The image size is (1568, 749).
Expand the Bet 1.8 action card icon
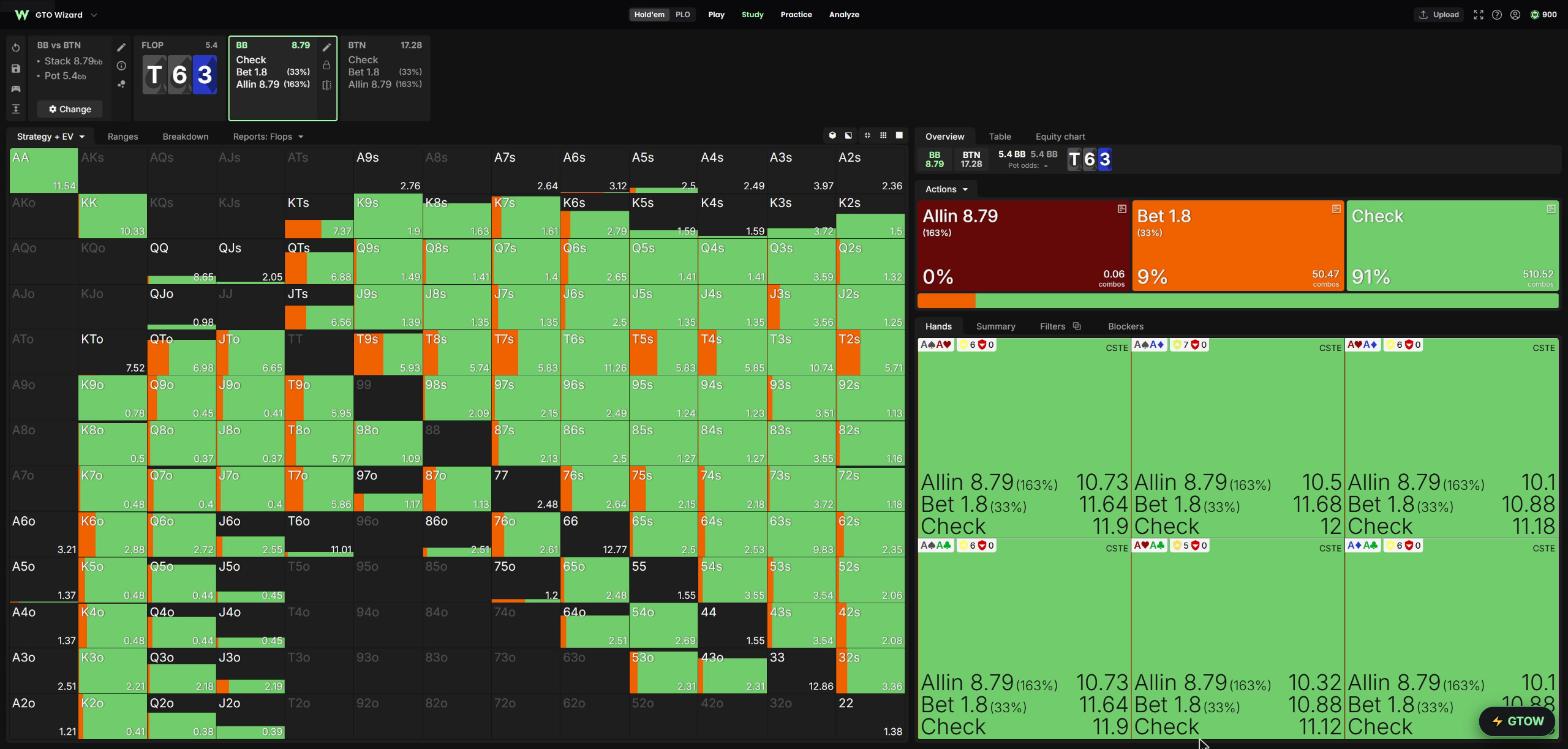pyautogui.click(x=1336, y=209)
